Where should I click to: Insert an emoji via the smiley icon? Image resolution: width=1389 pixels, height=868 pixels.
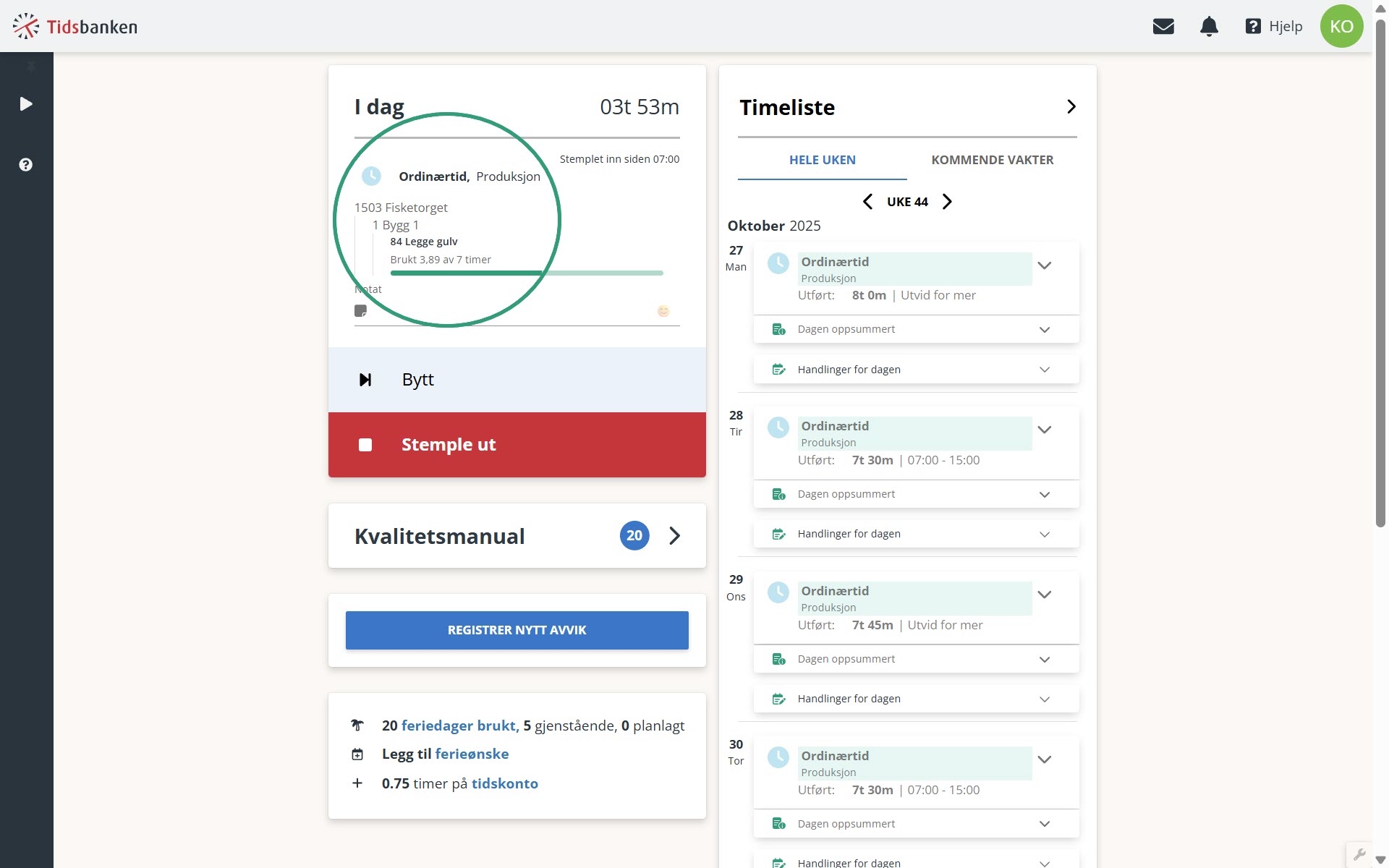663,311
